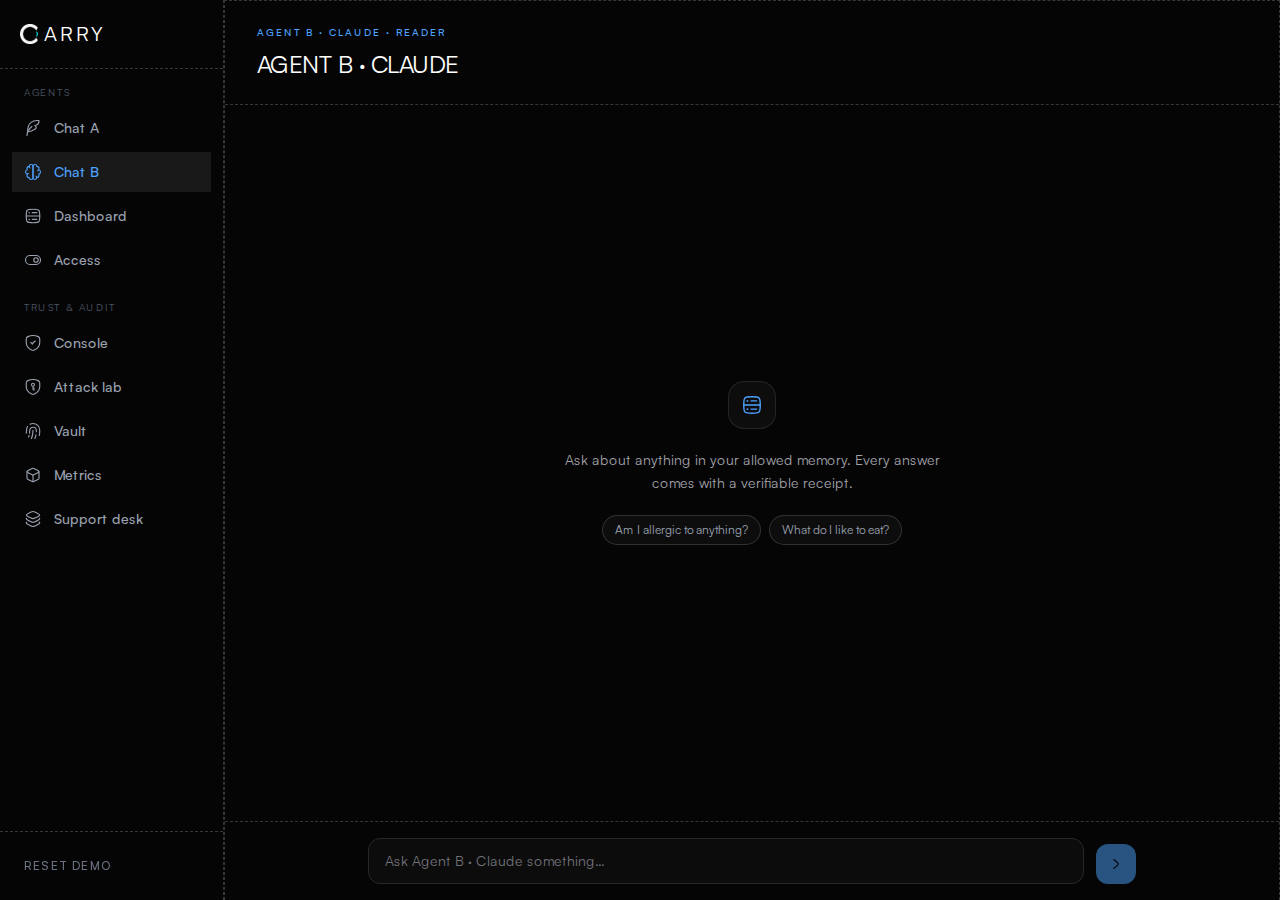Image resolution: width=1280 pixels, height=900 pixels.
Task: Click the CARRY logo
Action: (x=61, y=34)
